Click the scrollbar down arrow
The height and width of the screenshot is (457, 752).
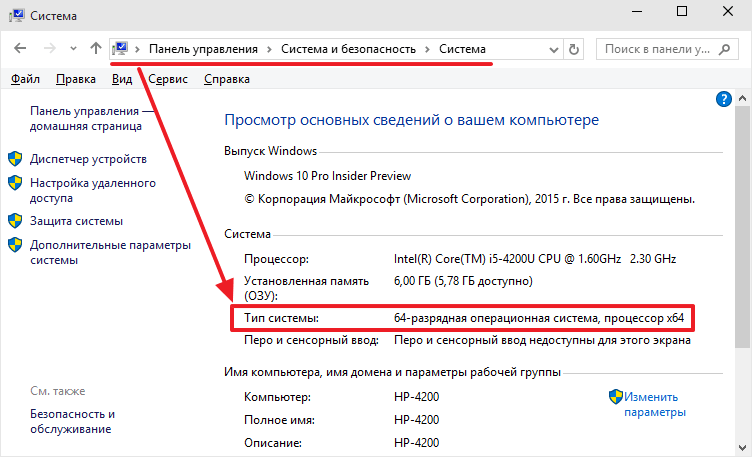pos(742,448)
